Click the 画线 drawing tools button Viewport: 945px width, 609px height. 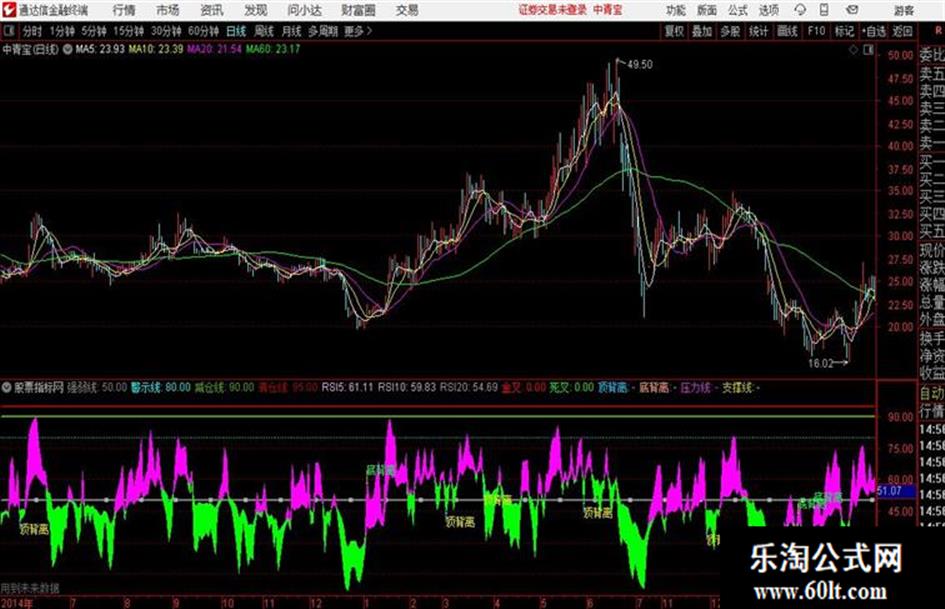pyautogui.click(x=787, y=31)
